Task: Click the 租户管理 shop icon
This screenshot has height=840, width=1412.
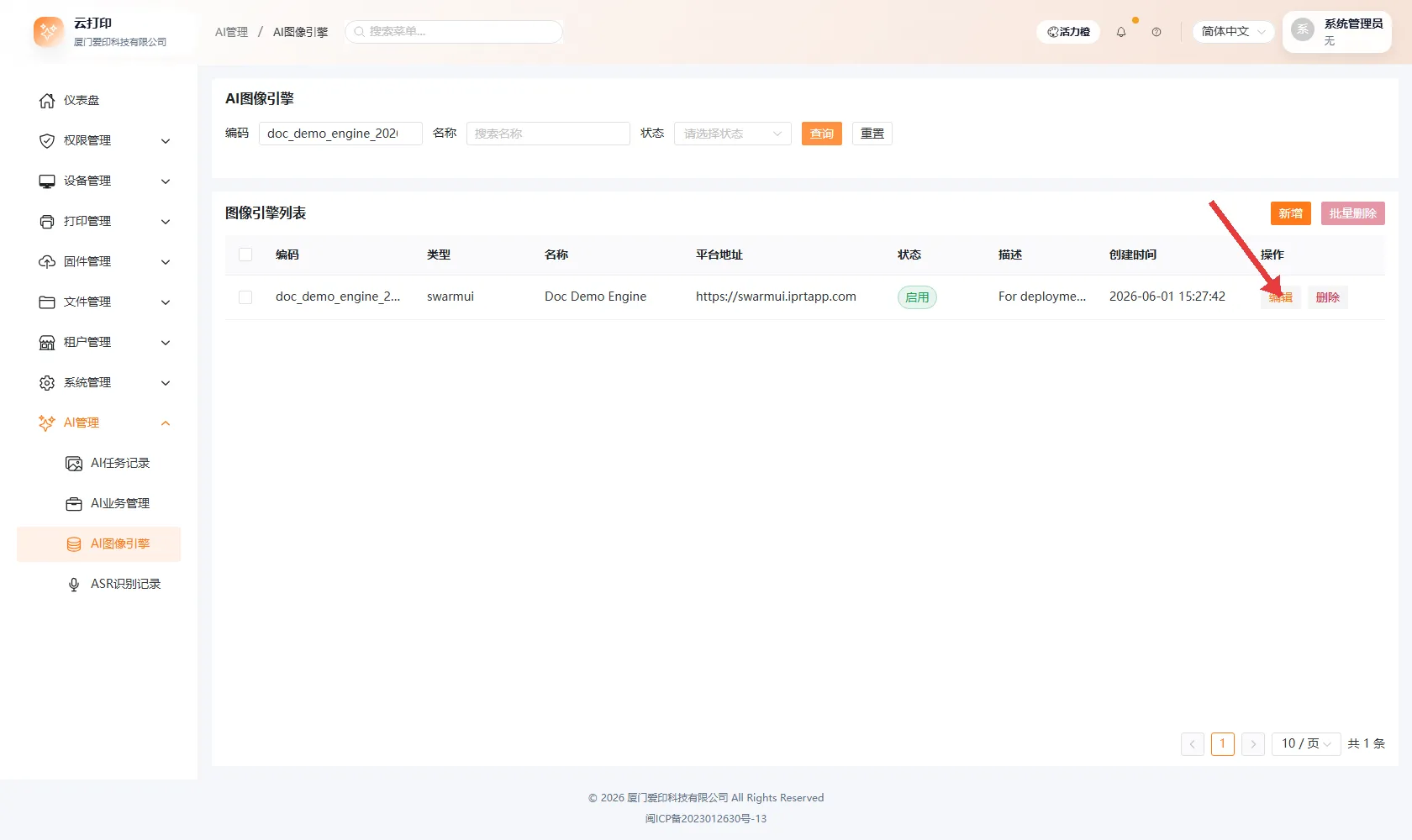Action: coord(47,343)
